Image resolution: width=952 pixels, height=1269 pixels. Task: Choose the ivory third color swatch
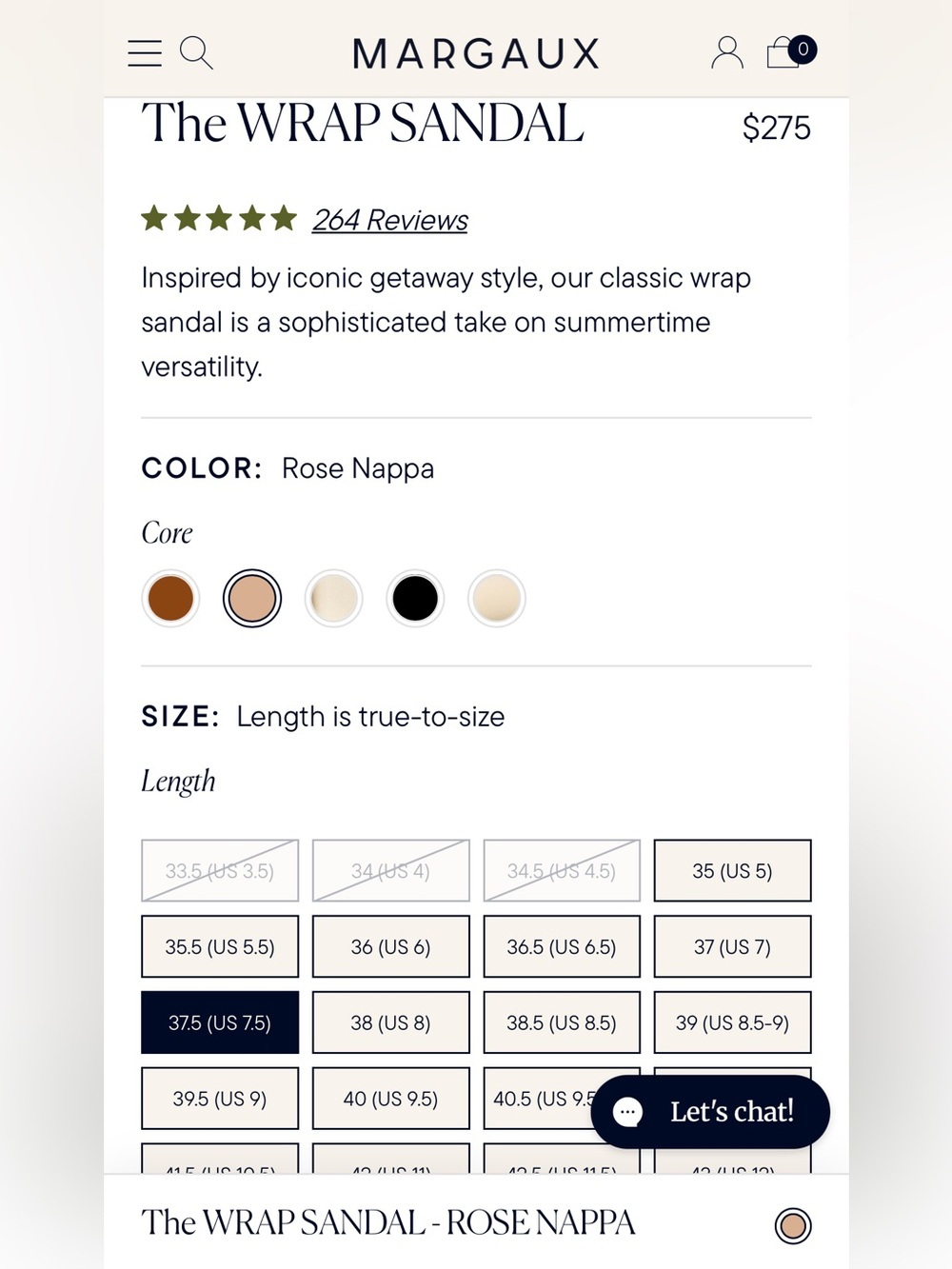click(334, 599)
